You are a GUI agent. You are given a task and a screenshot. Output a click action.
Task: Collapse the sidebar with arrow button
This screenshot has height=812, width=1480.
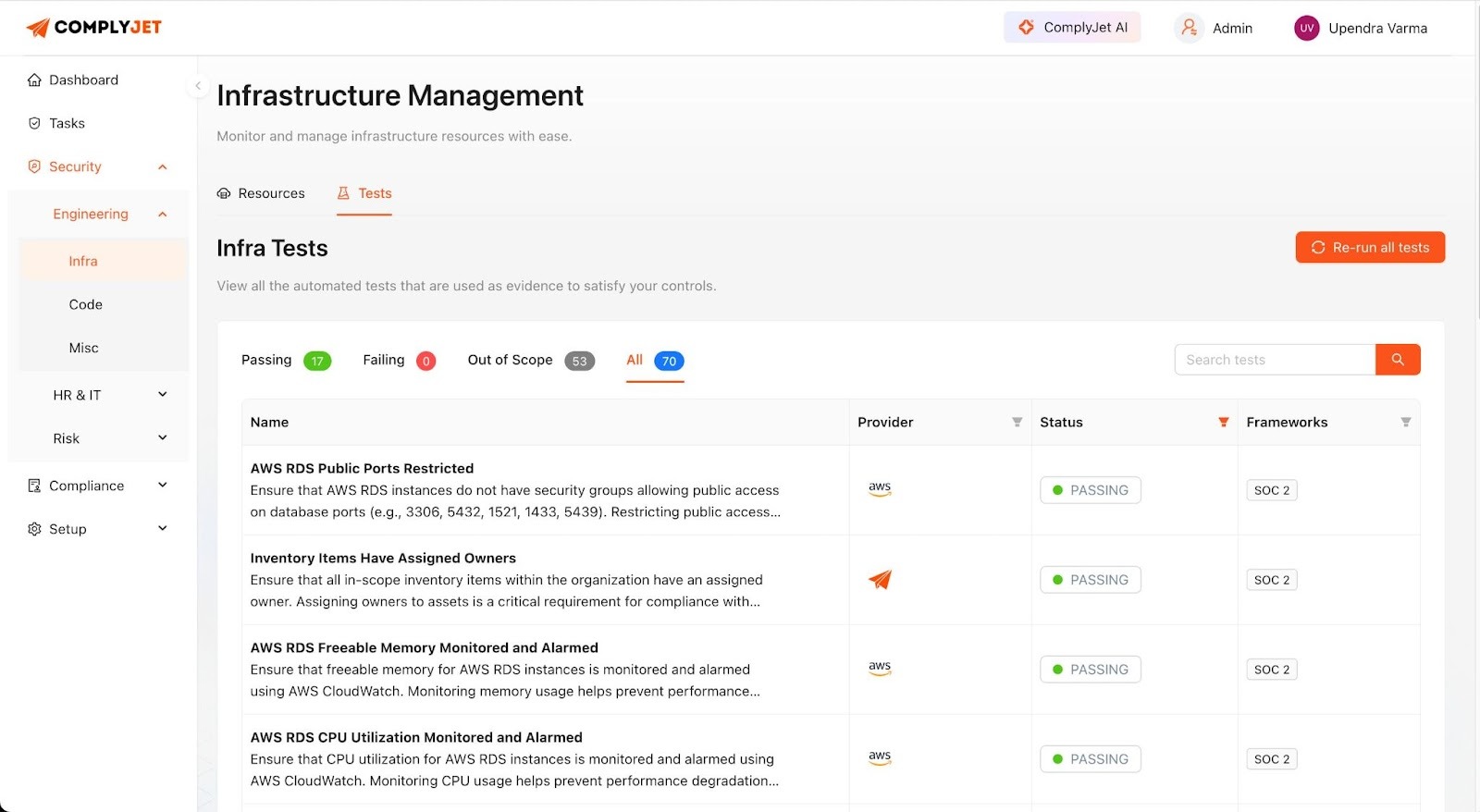[197, 86]
